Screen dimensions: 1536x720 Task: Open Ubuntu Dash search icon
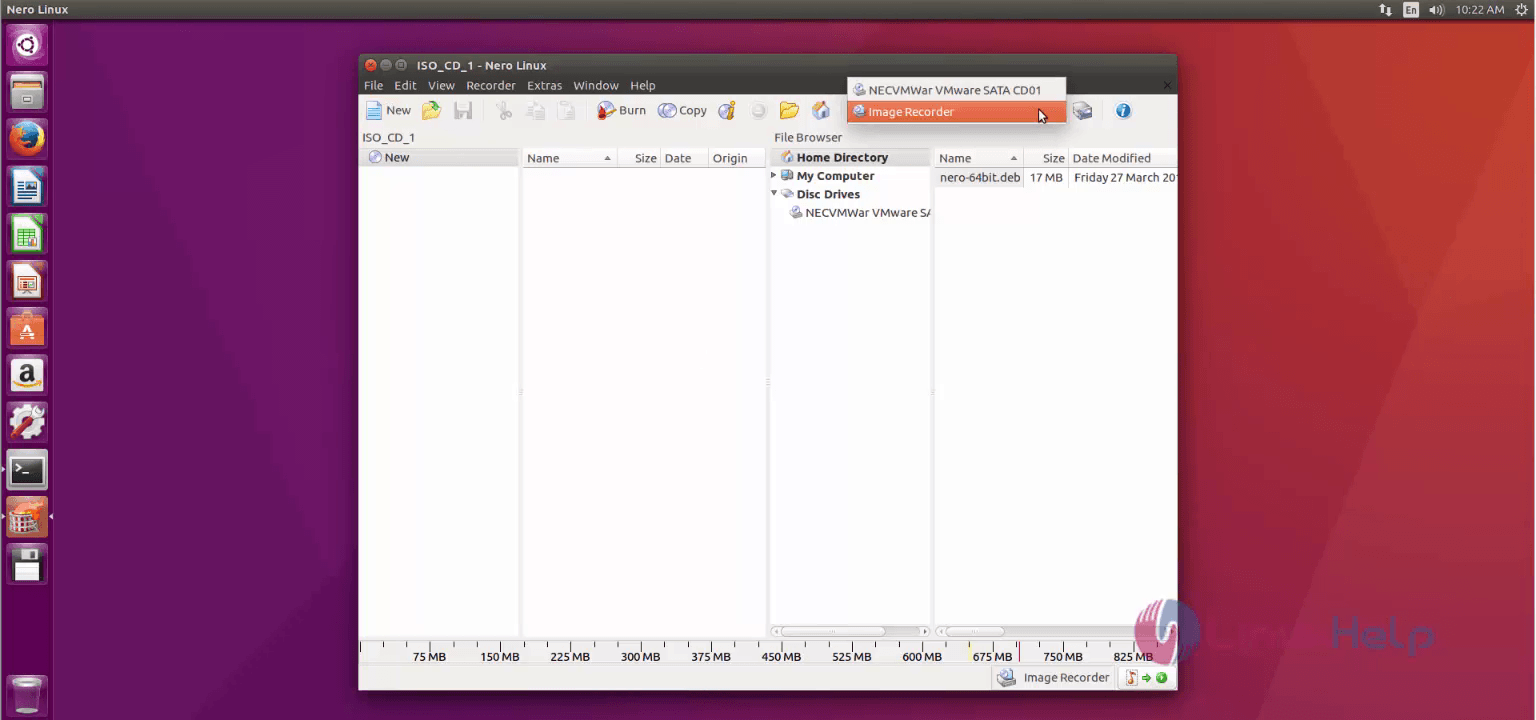click(x=27, y=45)
